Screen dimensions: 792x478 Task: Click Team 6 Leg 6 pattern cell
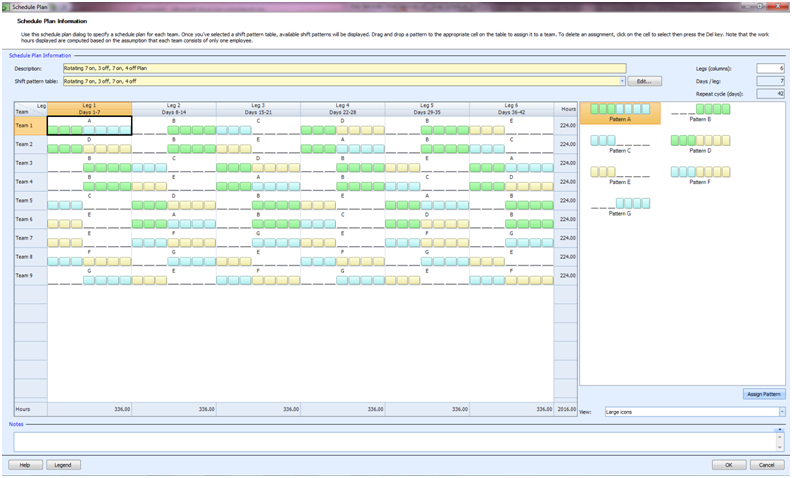(511, 219)
